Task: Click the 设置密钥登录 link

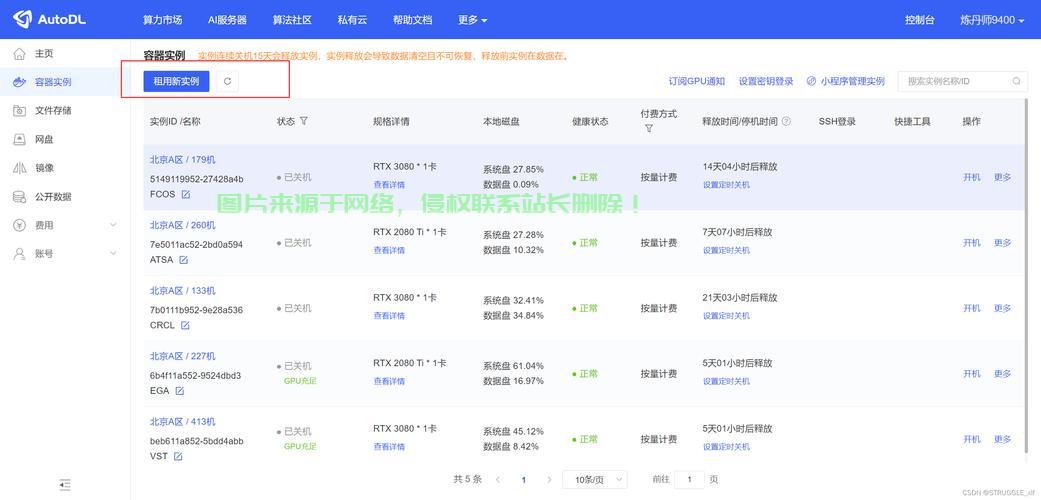Action: tap(766, 81)
